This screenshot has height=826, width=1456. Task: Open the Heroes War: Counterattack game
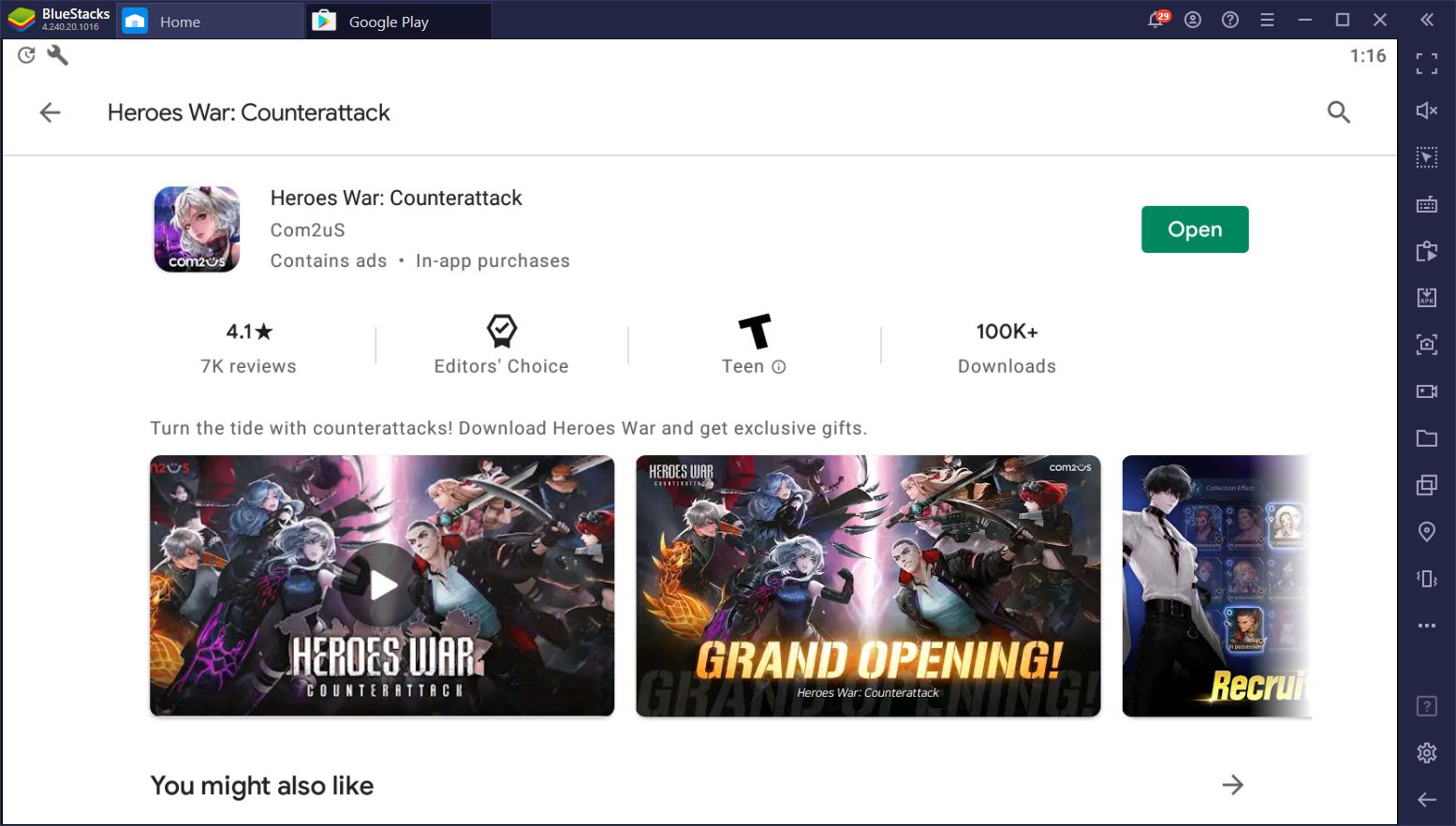point(1194,229)
